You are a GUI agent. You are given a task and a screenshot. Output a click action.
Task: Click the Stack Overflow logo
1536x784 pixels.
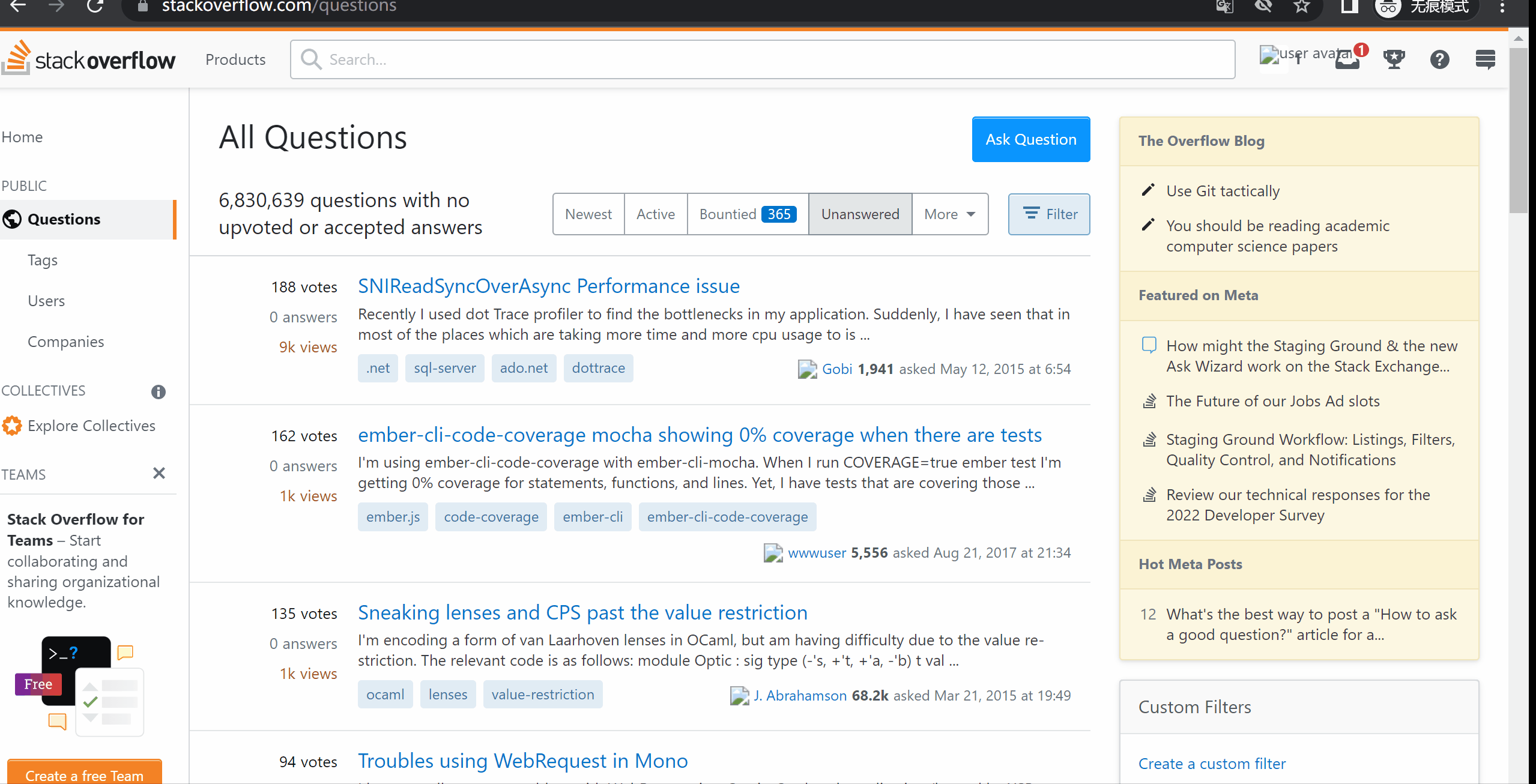pos(89,59)
